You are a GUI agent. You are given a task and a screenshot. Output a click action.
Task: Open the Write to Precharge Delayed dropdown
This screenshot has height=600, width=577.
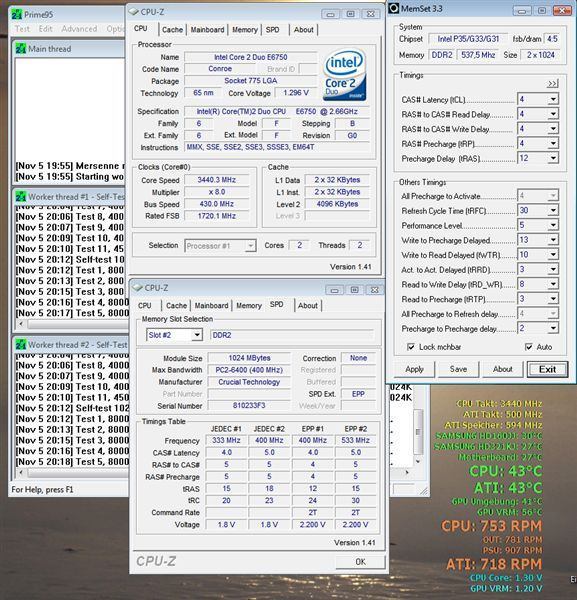553,240
